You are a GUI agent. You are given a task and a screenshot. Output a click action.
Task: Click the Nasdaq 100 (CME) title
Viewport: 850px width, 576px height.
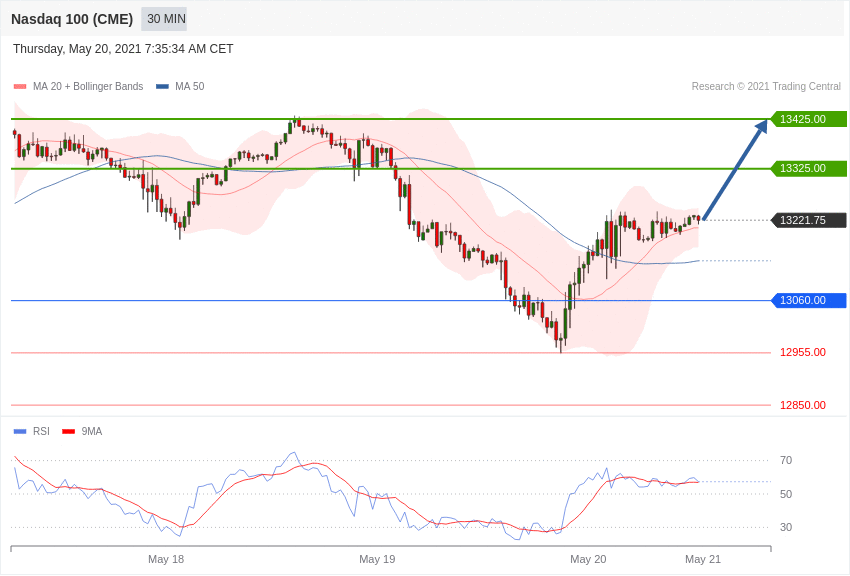pos(72,19)
